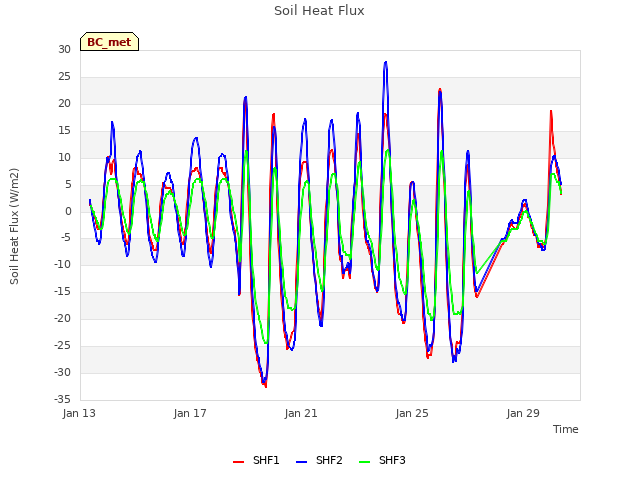Viewport: 640px width, 480px height.
Task: Click the blue SHF2 legend line marker
Action: coord(301,462)
